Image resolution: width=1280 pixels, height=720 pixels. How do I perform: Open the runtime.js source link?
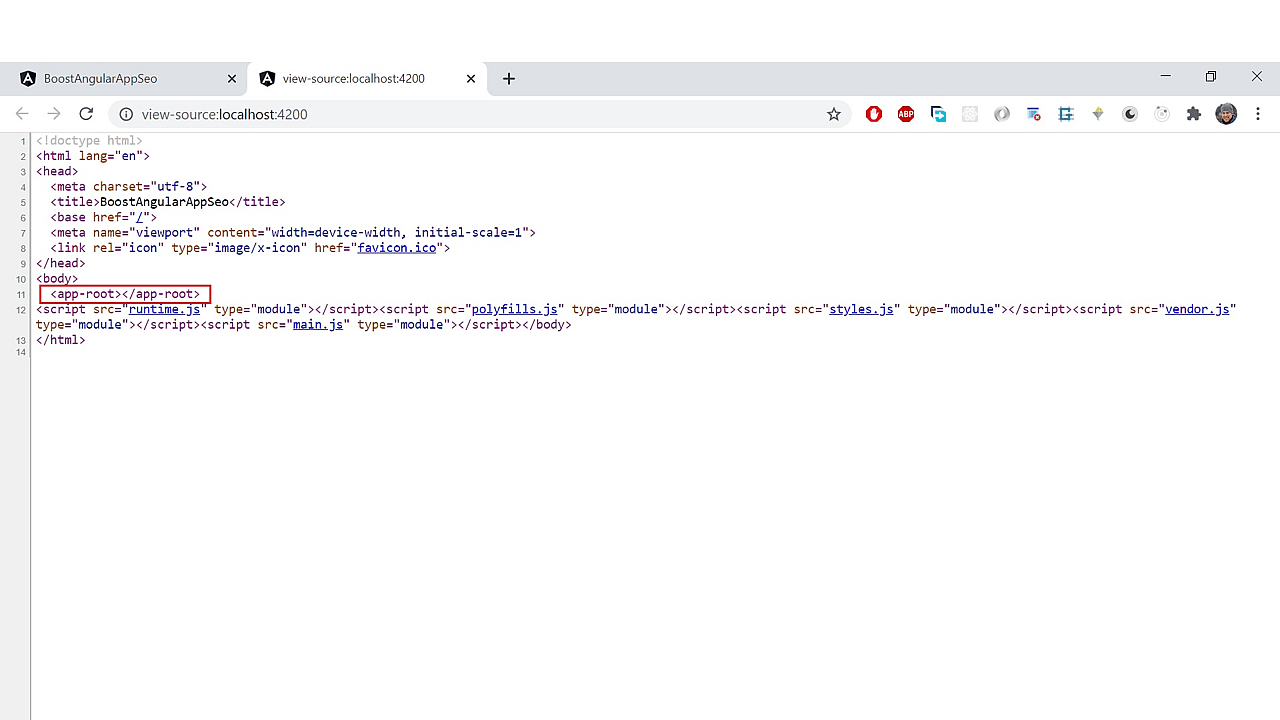[164, 309]
